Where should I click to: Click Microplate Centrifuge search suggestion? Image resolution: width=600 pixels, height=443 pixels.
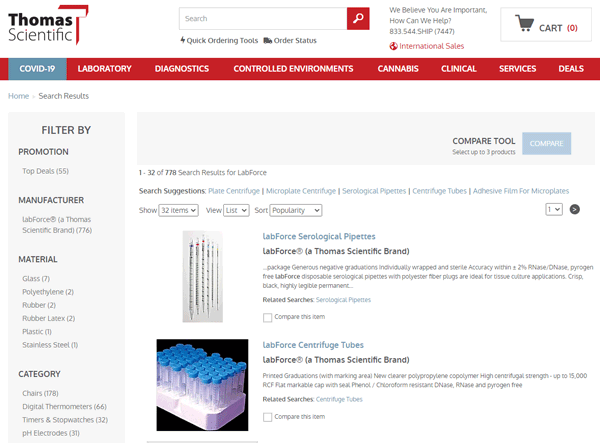click(301, 191)
